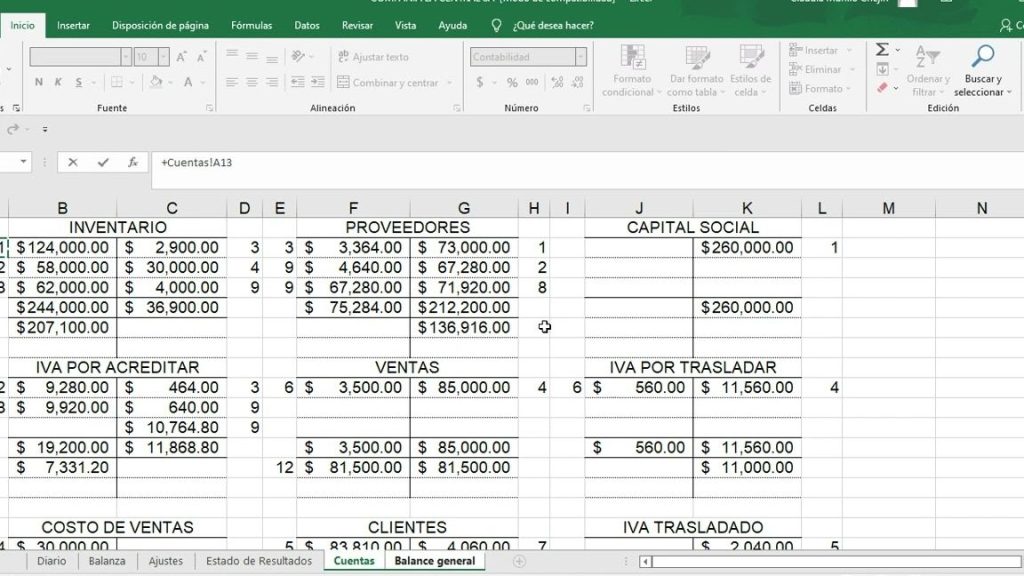Expand the Combinar y centrar dropdown arrow

[x=448, y=83]
